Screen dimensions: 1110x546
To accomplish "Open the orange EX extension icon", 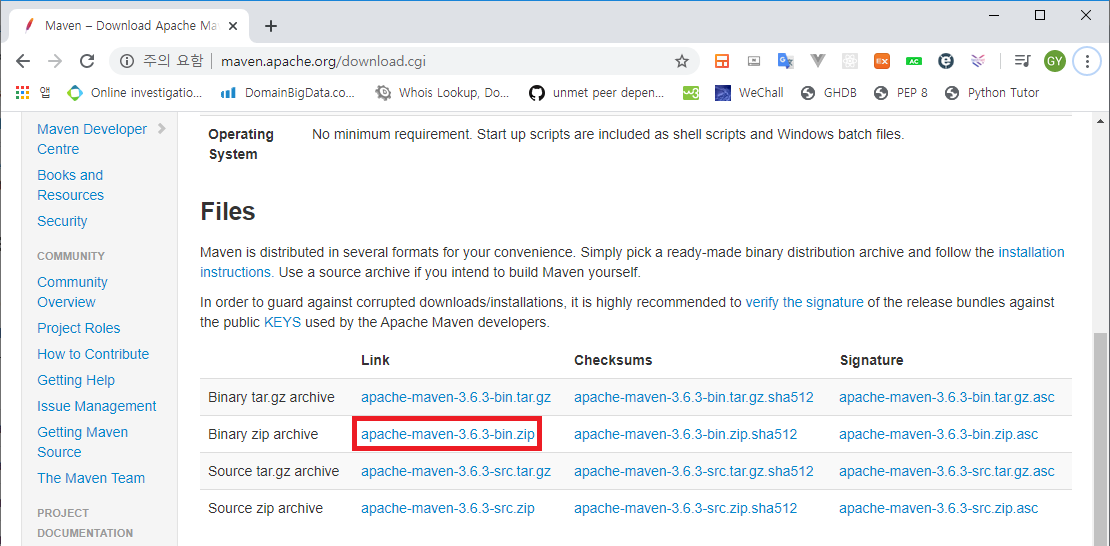I will click(881, 62).
